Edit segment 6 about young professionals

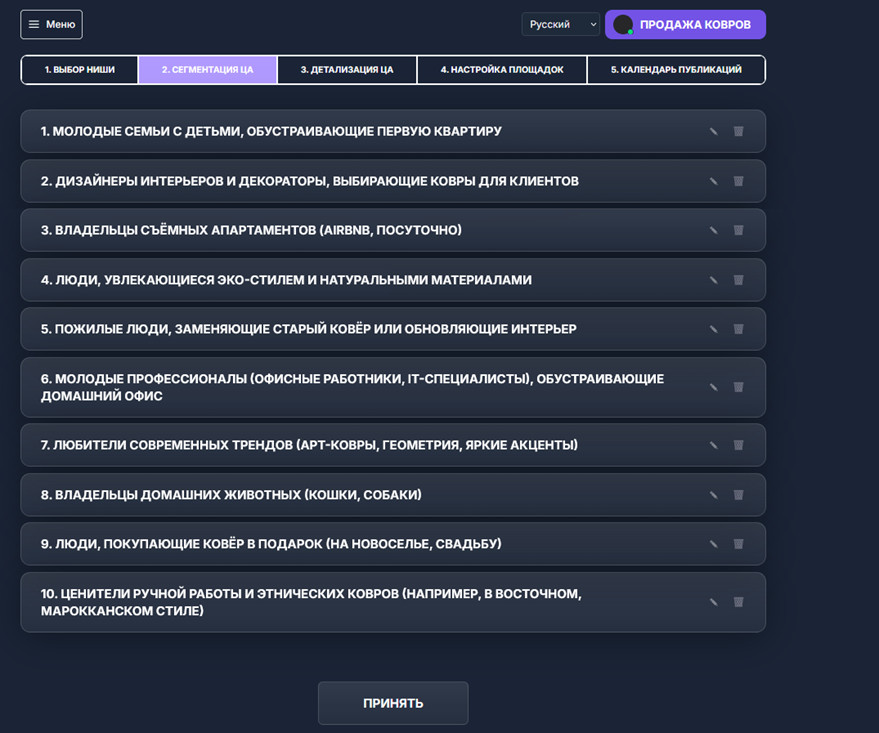714,387
